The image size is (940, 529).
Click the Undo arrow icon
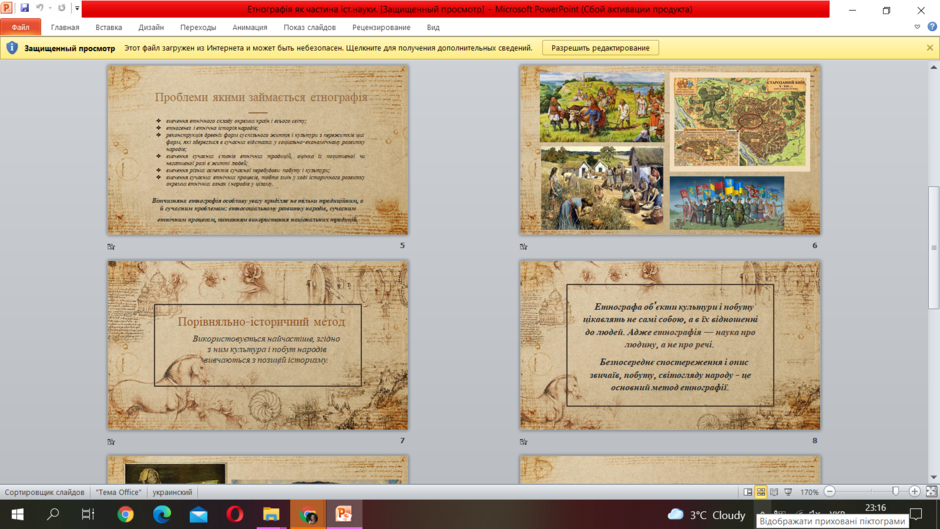(40, 8)
